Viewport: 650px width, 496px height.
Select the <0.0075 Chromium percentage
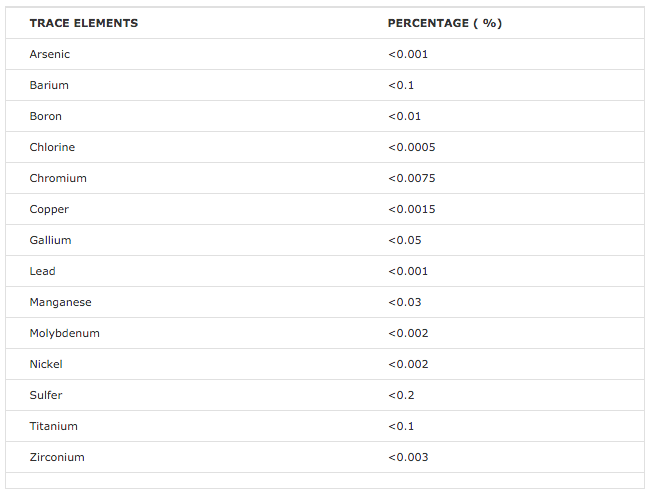(x=412, y=178)
